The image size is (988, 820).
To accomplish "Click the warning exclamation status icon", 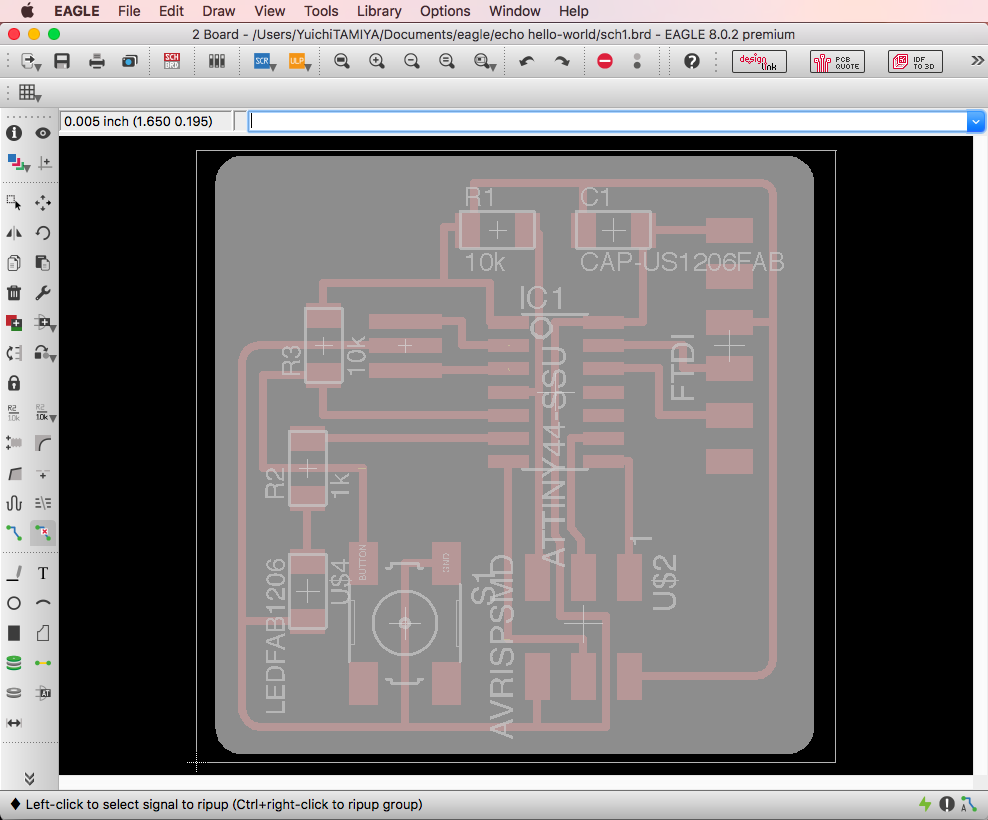I will tap(946, 804).
